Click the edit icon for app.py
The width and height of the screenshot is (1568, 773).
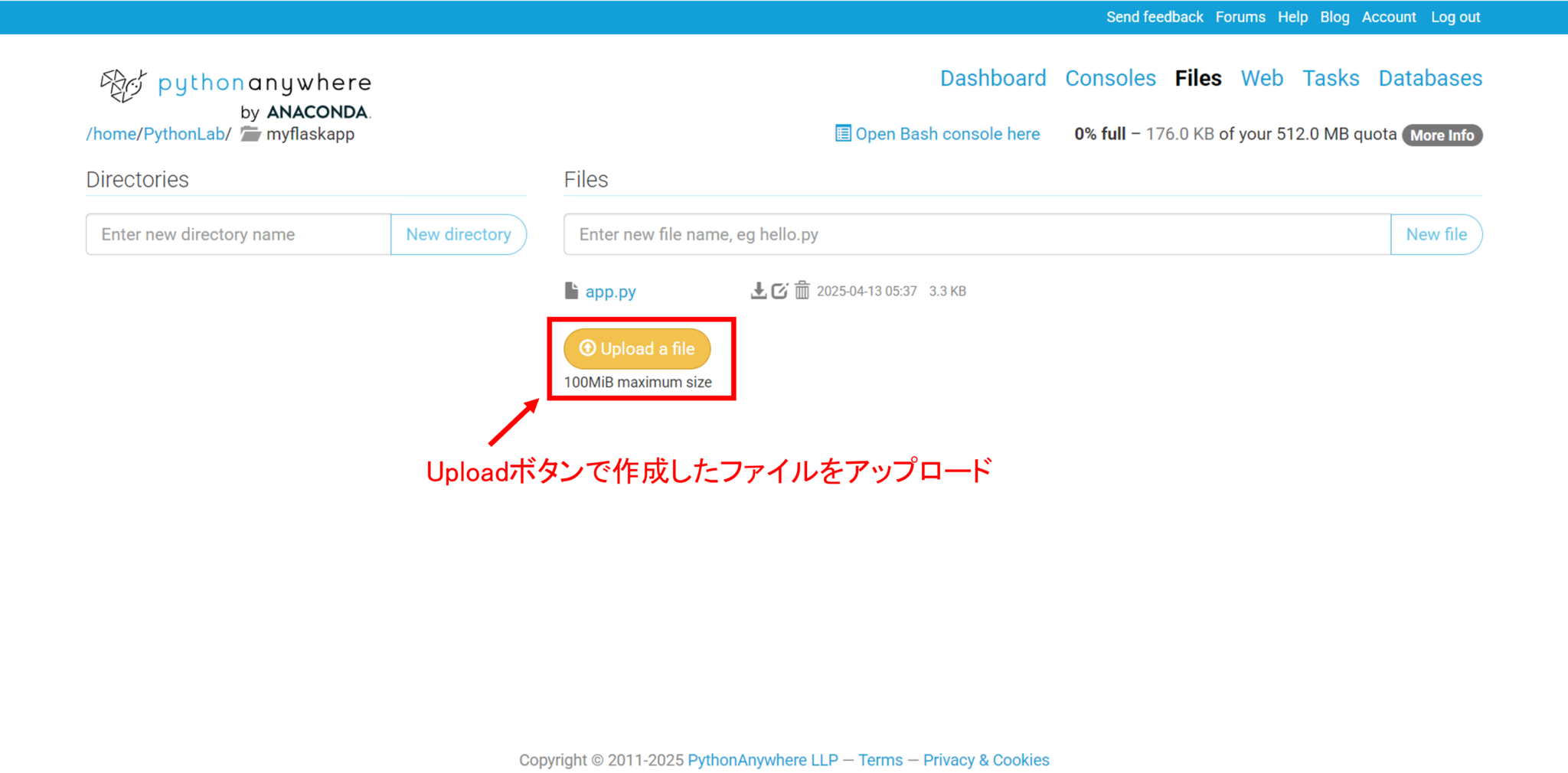coord(779,291)
